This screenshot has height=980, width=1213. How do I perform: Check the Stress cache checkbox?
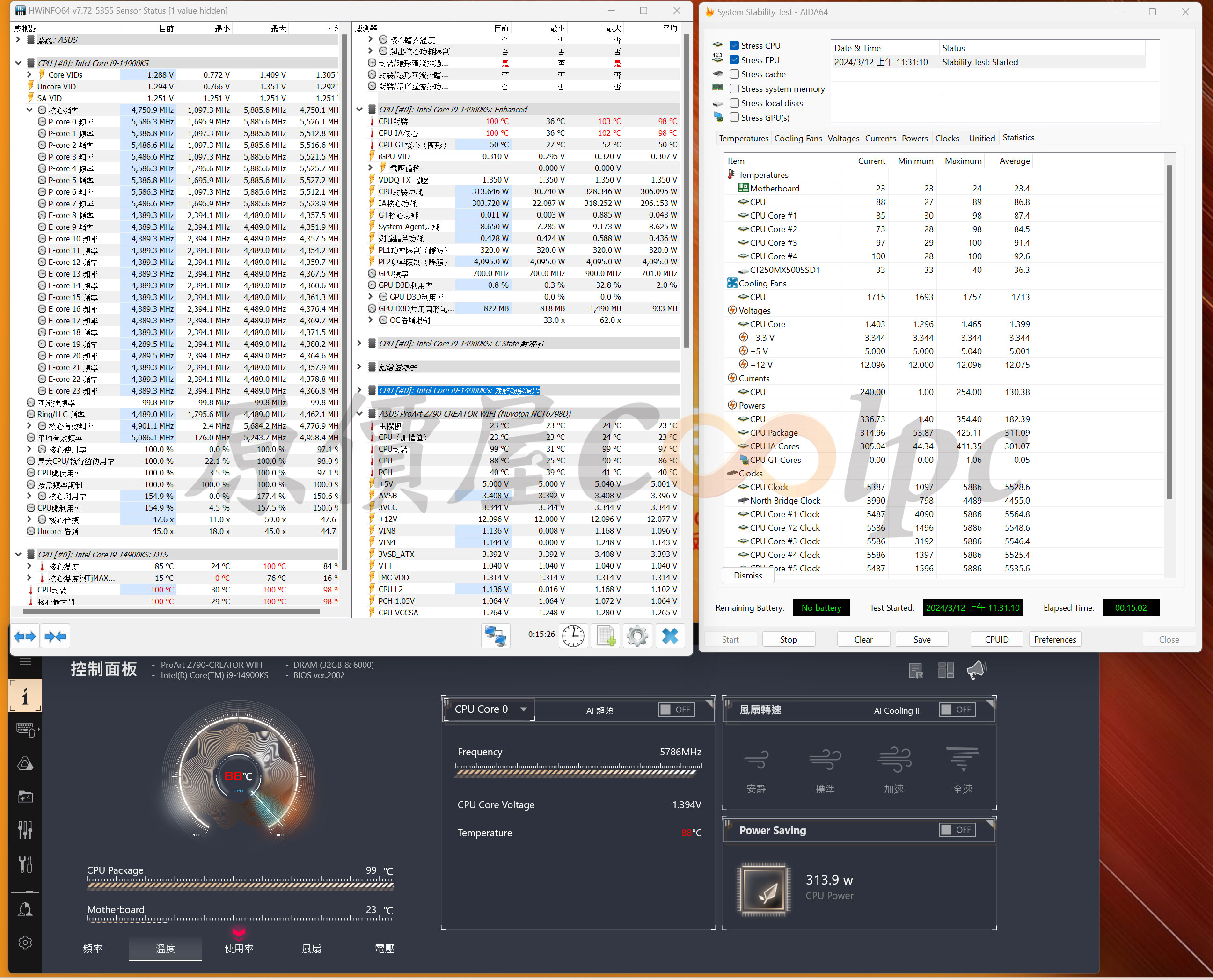coord(734,74)
